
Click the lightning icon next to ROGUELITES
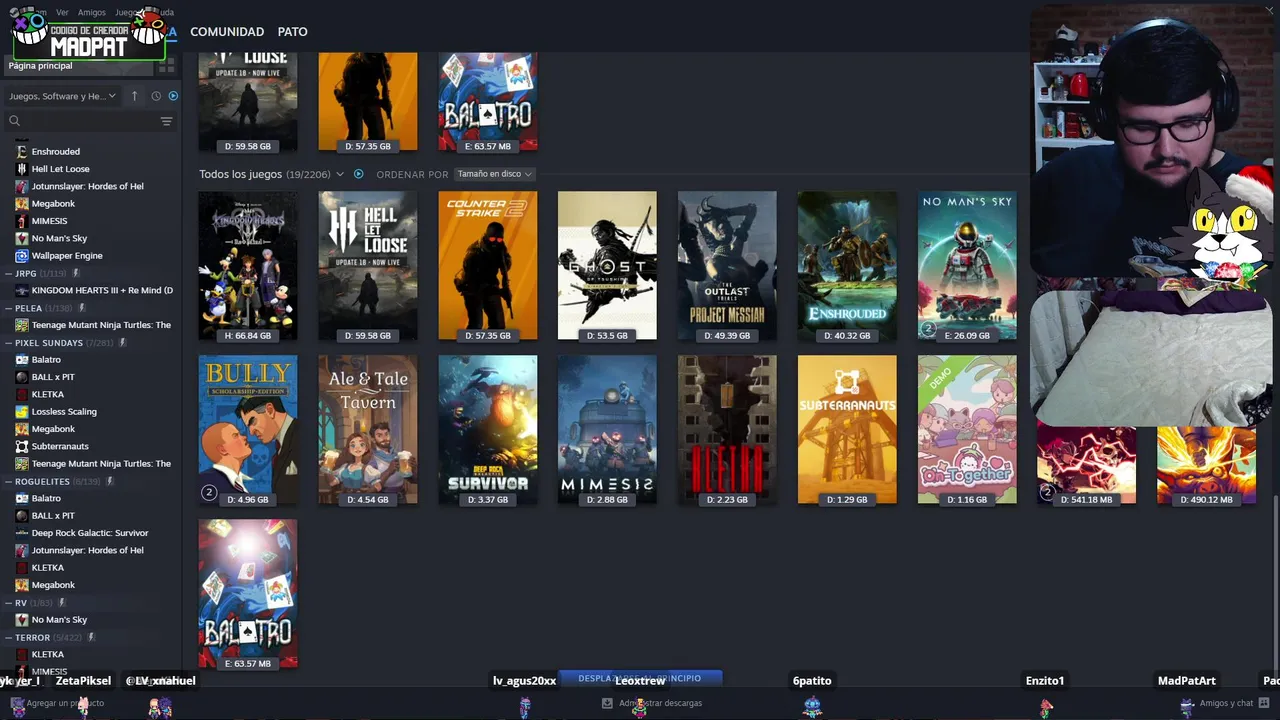coord(110,481)
